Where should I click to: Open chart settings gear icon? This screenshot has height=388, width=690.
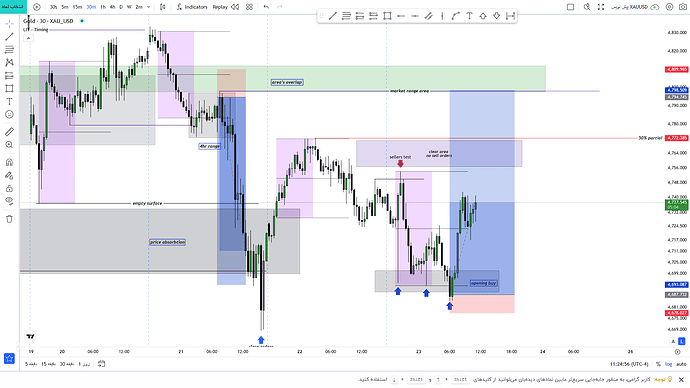(x=669, y=7)
